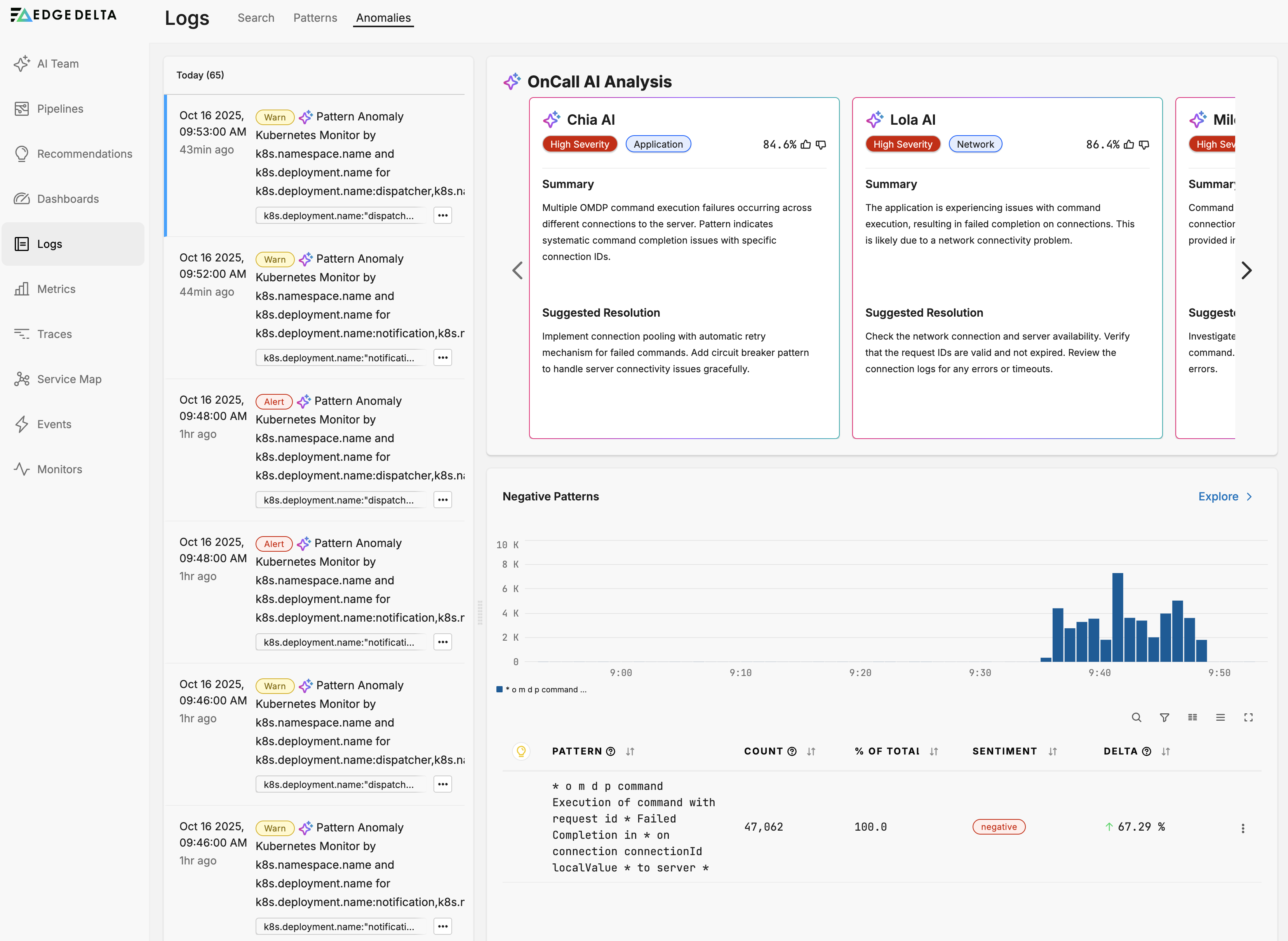Switch to the Patterns tab

[x=315, y=17]
